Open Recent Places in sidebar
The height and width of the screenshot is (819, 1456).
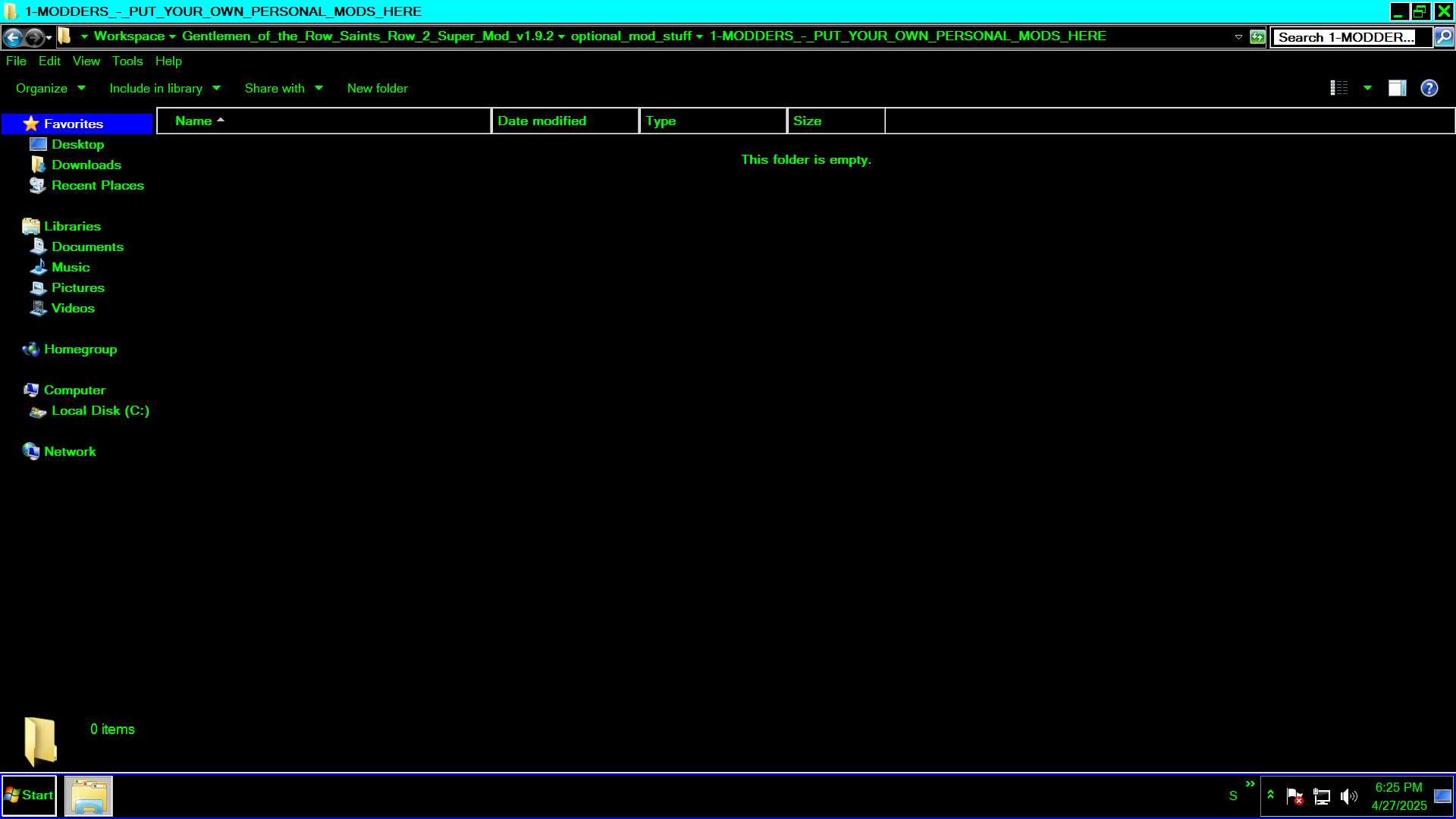[98, 185]
